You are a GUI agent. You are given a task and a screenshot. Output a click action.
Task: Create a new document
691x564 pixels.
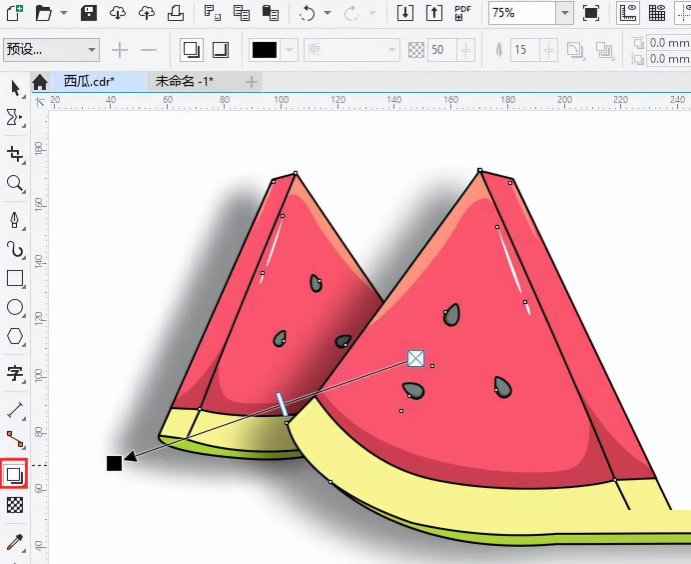(14, 12)
